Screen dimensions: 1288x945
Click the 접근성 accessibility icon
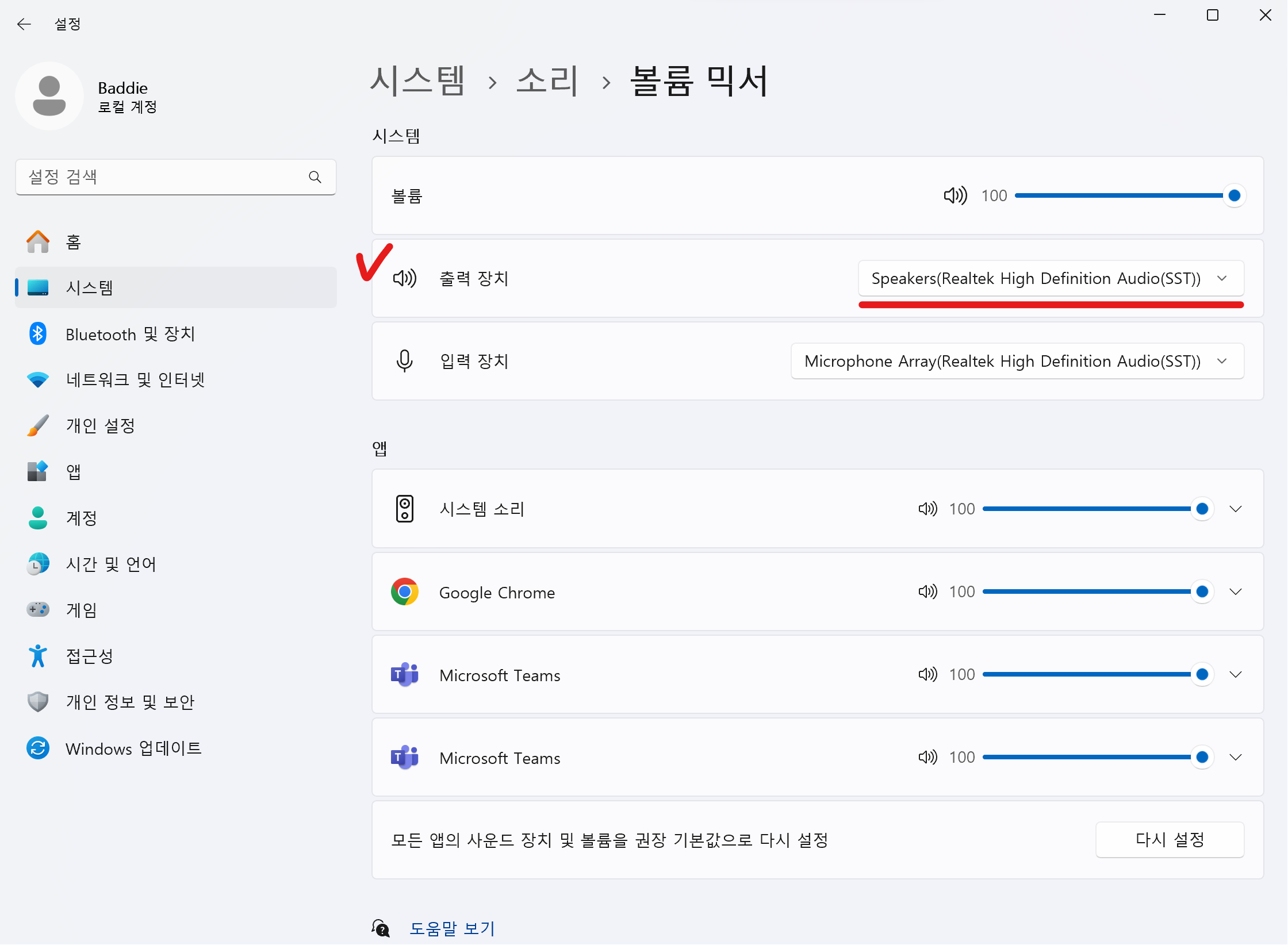pyautogui.click(x=38, y=656)
